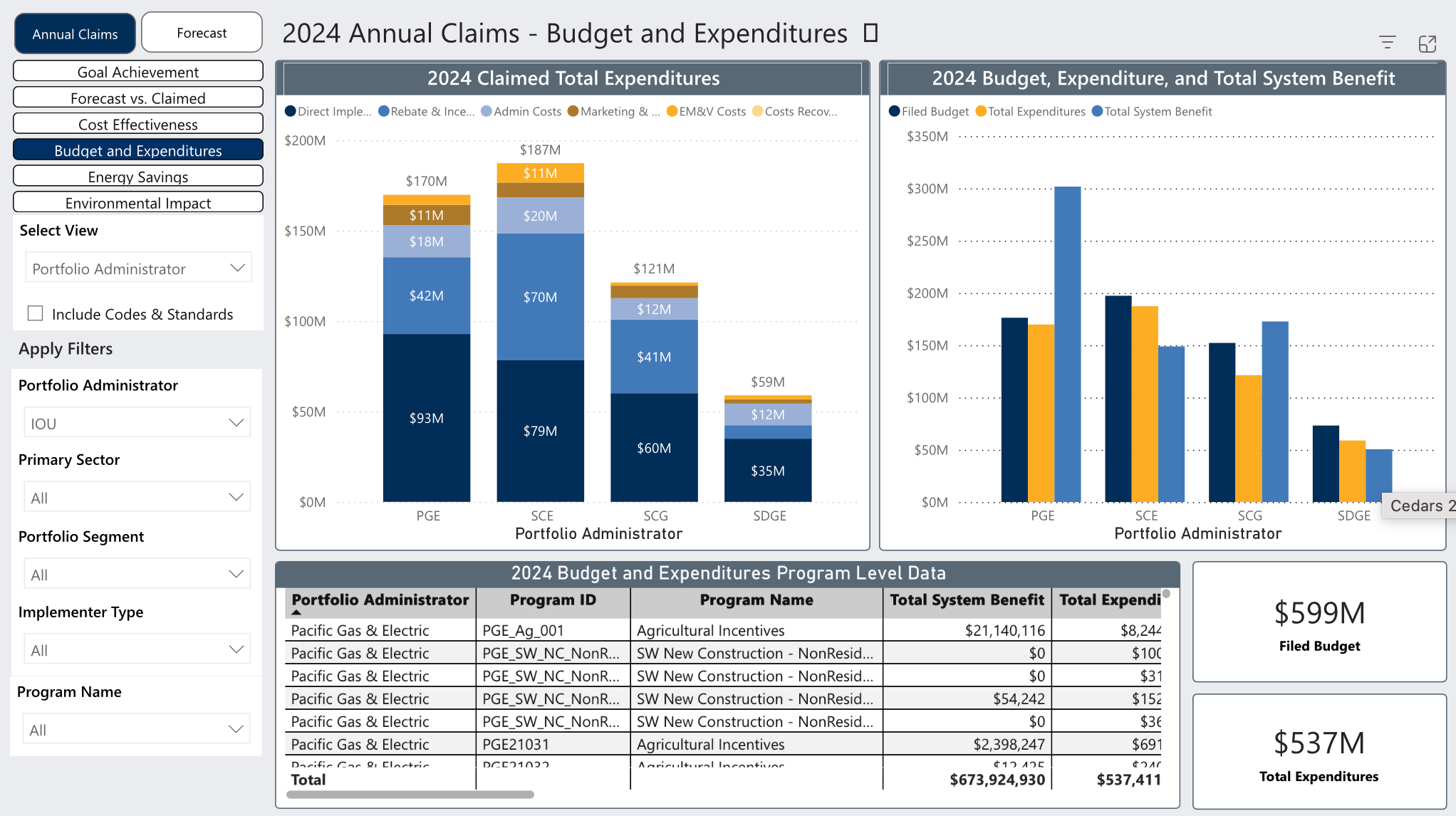Open the Energy Savings page
Screen dimensions: 1456x816
click(138, 176)
